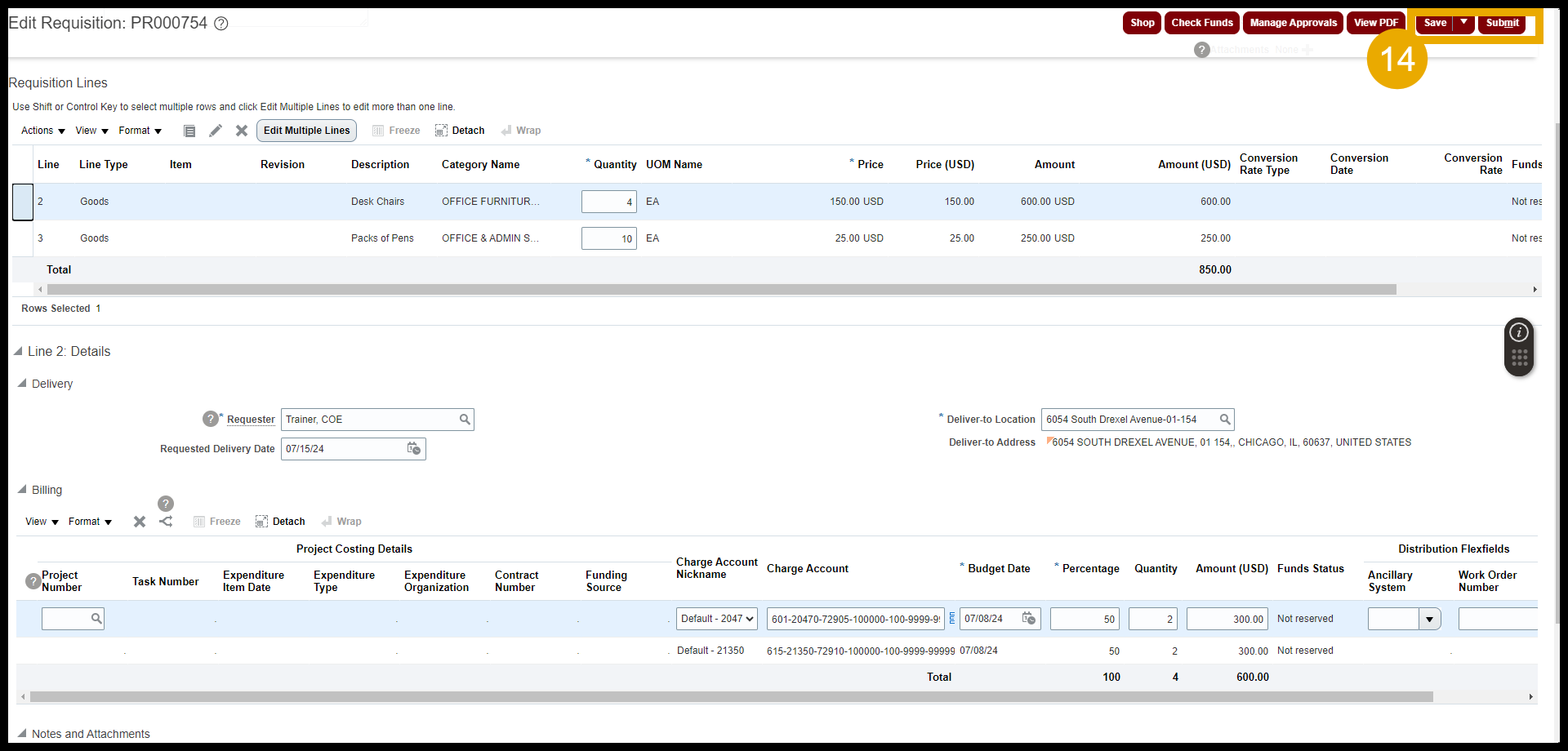Screen dimensions: 1568x751
Task: Open the Charge Account Nickname dropdown
Action: pyautogui.click(x=716, y=619)
